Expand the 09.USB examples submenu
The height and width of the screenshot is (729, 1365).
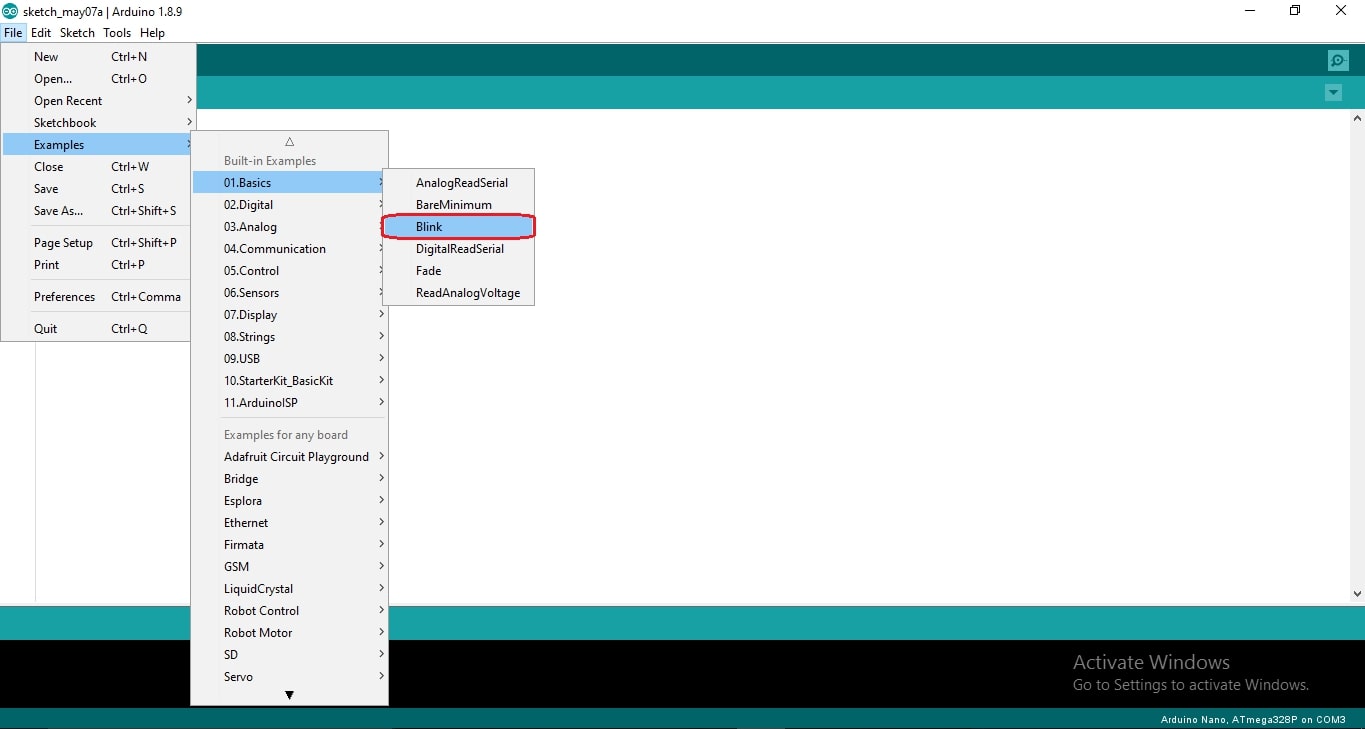click(x=289, y=359)
